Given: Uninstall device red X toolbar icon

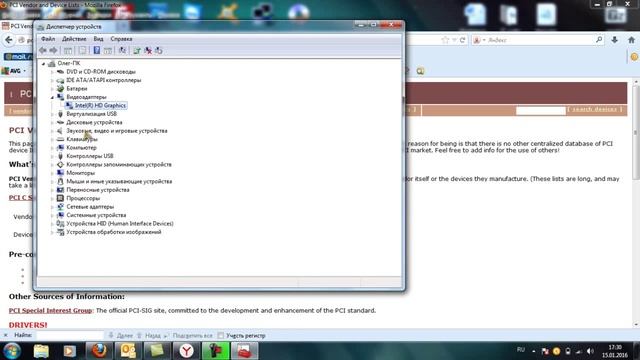Looking at the screenshot, I should pyautogui.click(x=148, y=51).
